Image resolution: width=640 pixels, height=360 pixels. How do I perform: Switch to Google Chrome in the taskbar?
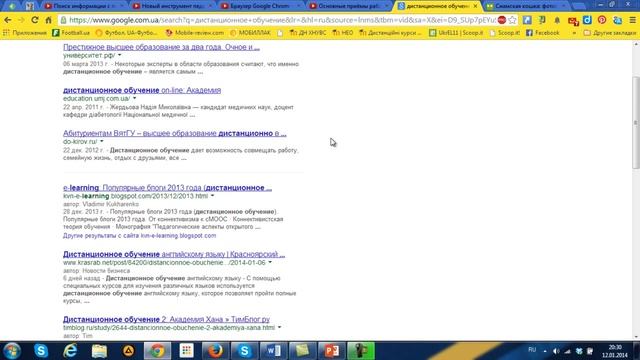tap(158, 351)
